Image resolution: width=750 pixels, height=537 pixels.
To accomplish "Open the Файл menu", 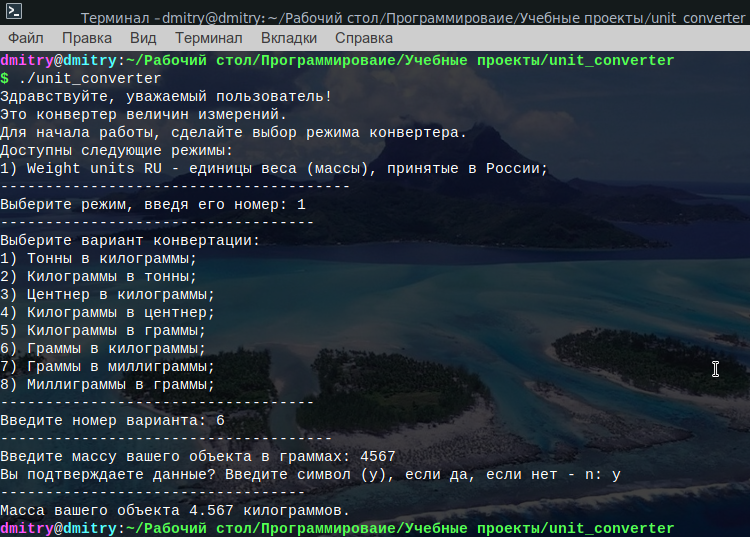I will [x=26, y=38].
